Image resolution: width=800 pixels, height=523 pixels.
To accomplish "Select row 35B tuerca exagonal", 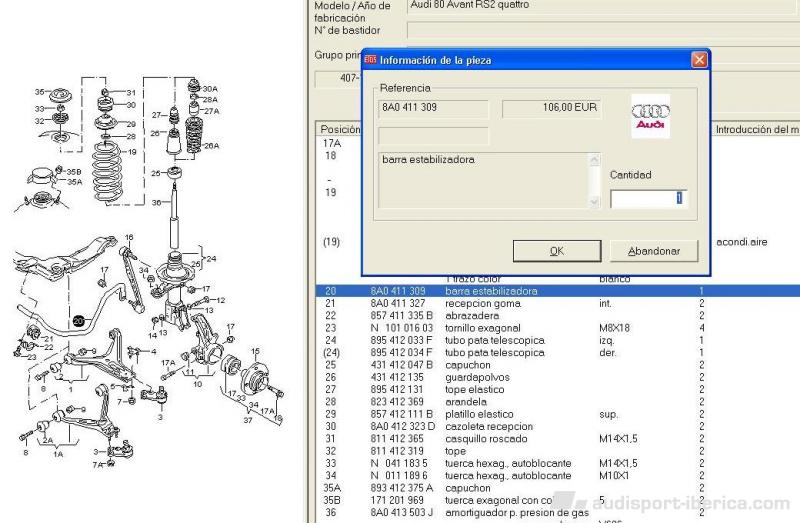I will click(558, 500).
